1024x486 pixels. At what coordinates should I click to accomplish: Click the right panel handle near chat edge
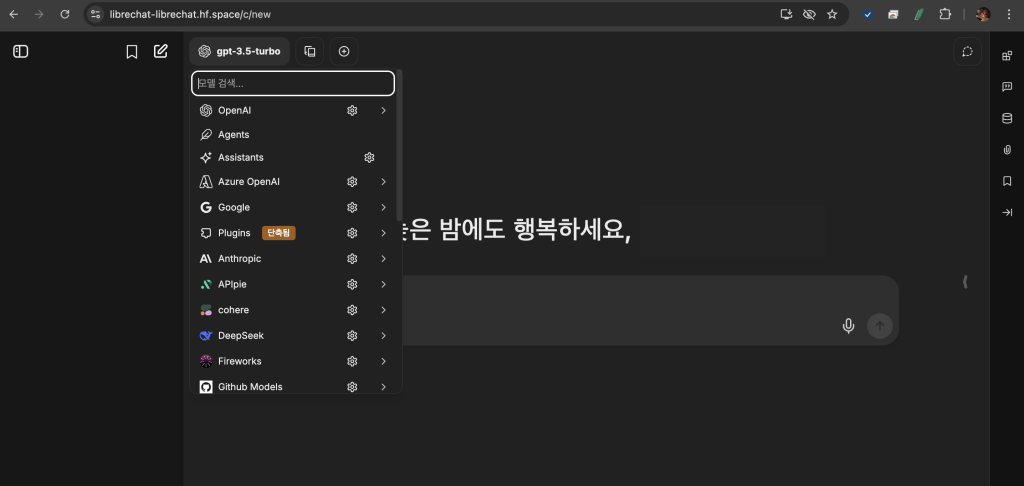pos(965,282)
